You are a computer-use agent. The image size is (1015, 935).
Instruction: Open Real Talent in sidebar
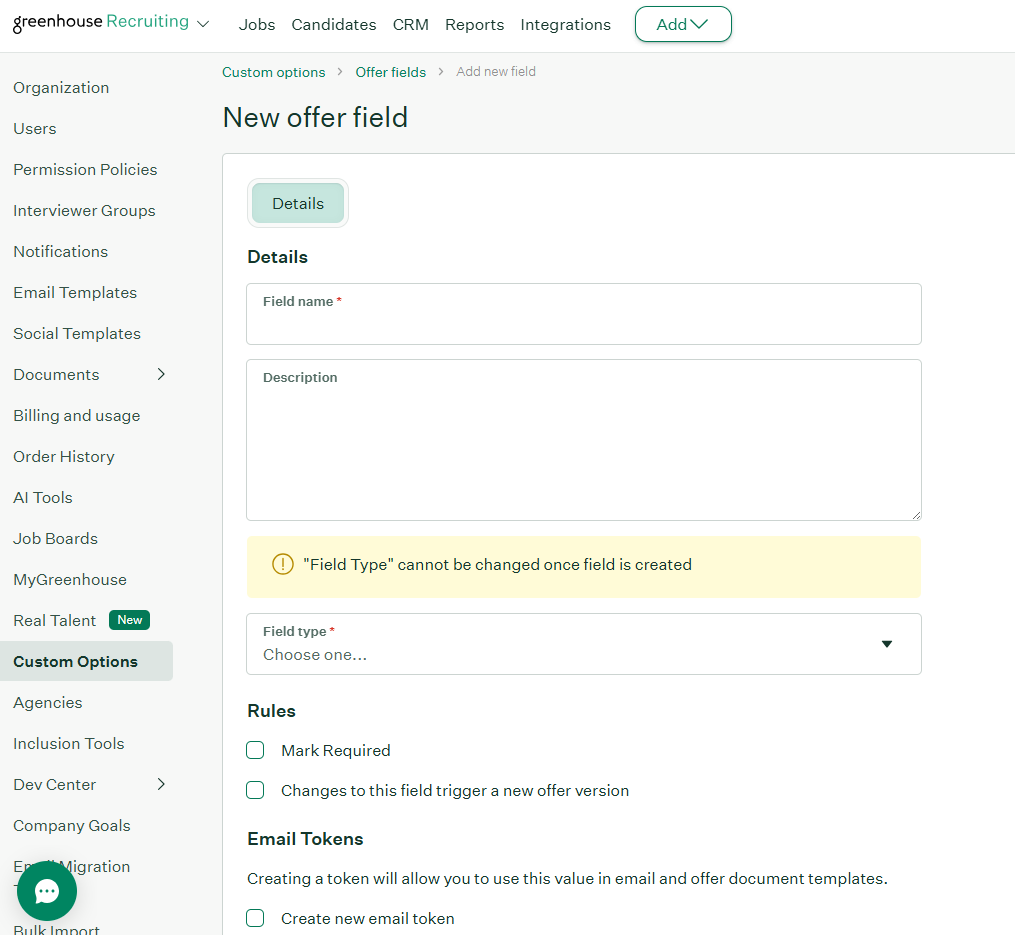click(x=54, y=620)
